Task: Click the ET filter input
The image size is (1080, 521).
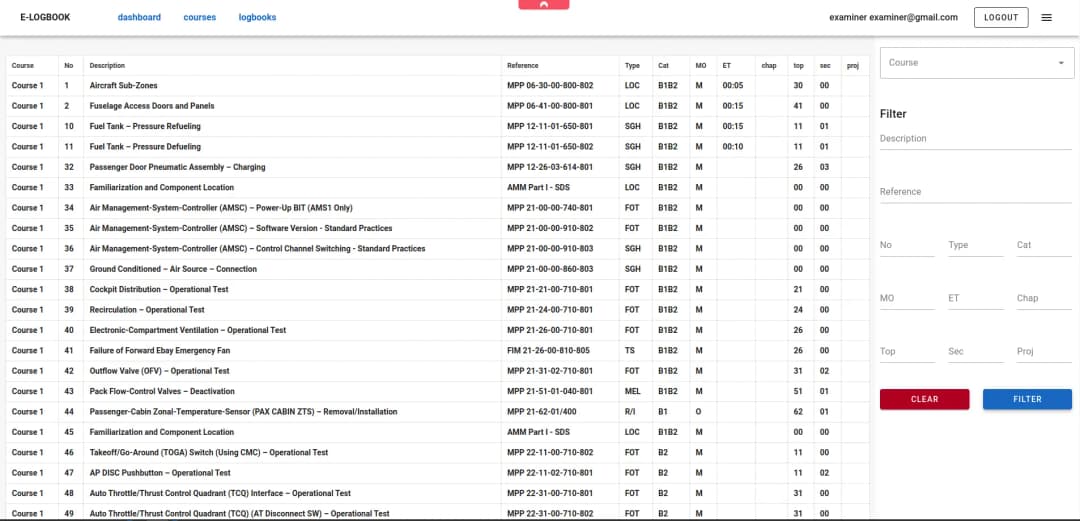Action: point(975,298)
